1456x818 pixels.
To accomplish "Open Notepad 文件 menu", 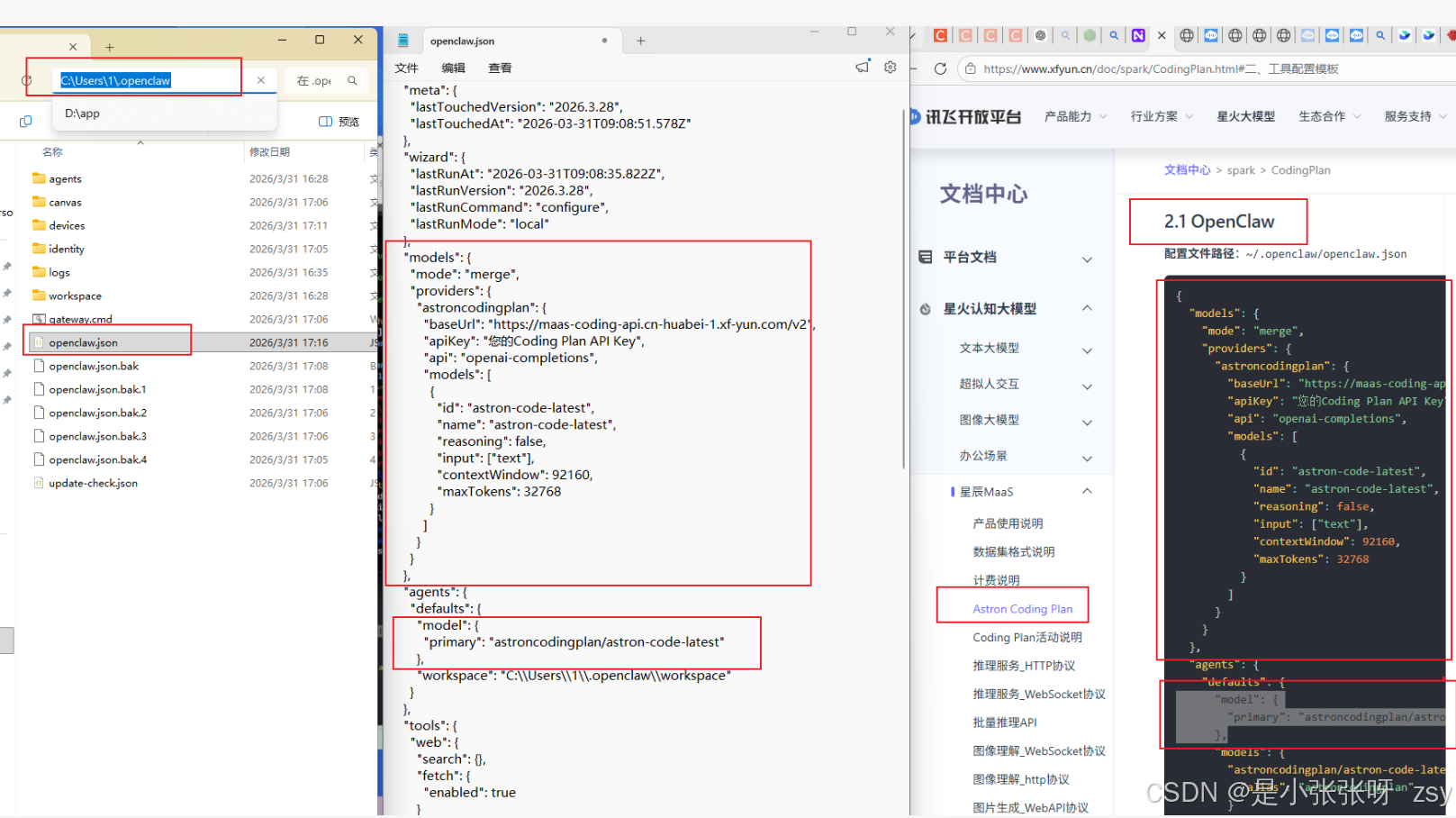I will 406,68.
